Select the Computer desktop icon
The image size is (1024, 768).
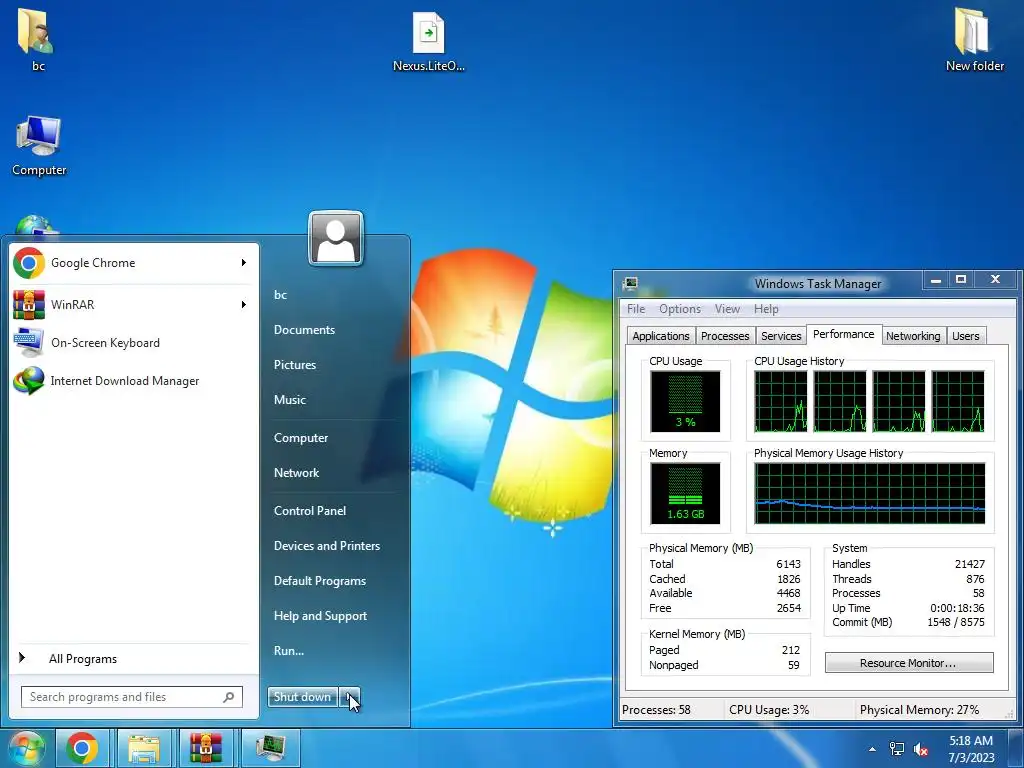[x=39, y=145]
